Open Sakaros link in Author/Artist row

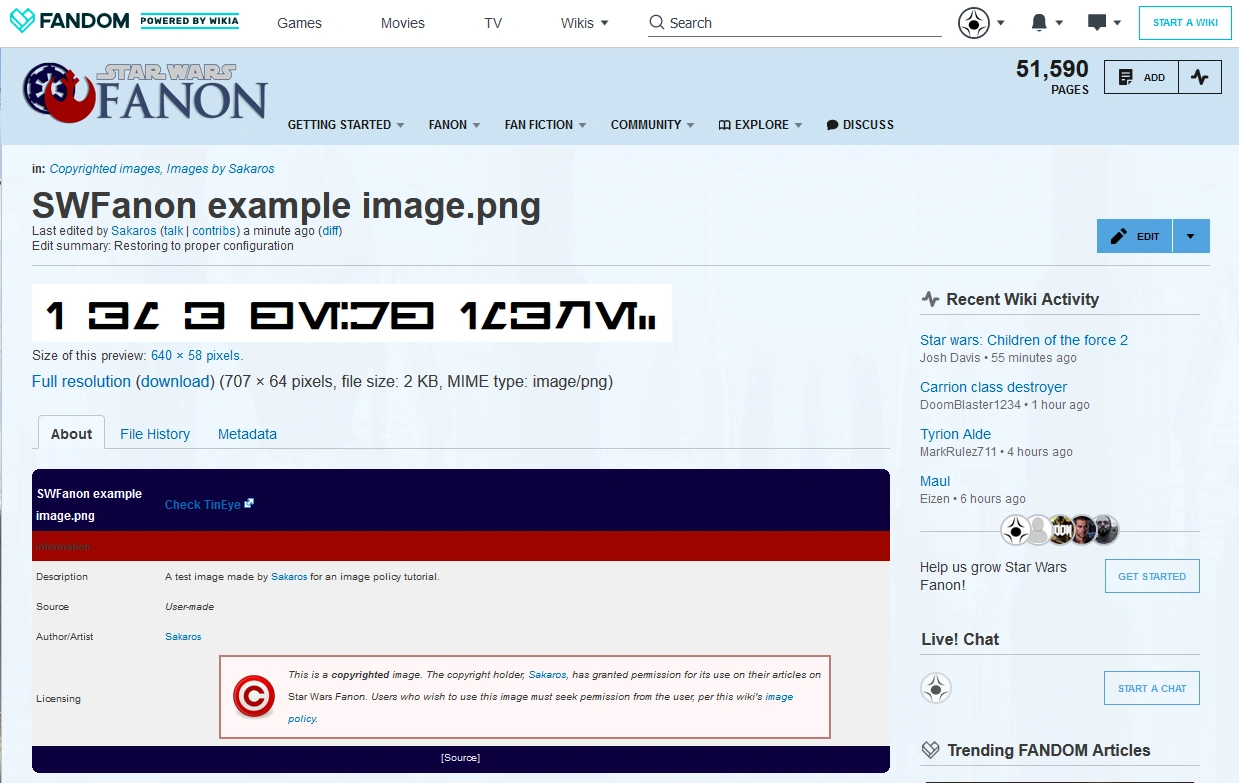tap(183, 637)
